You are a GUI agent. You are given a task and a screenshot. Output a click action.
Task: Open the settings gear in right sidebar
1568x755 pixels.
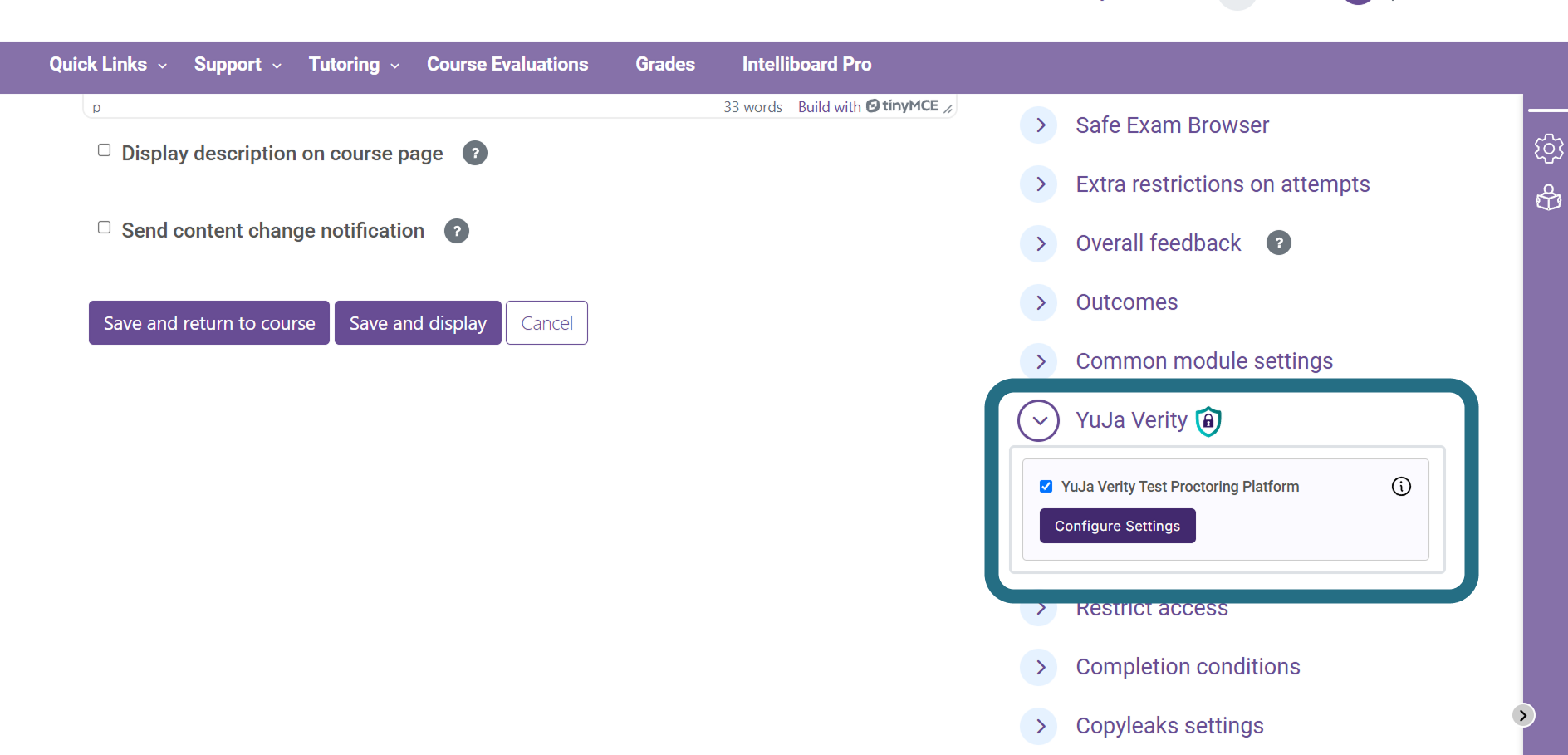click(x=1548, y=150)
